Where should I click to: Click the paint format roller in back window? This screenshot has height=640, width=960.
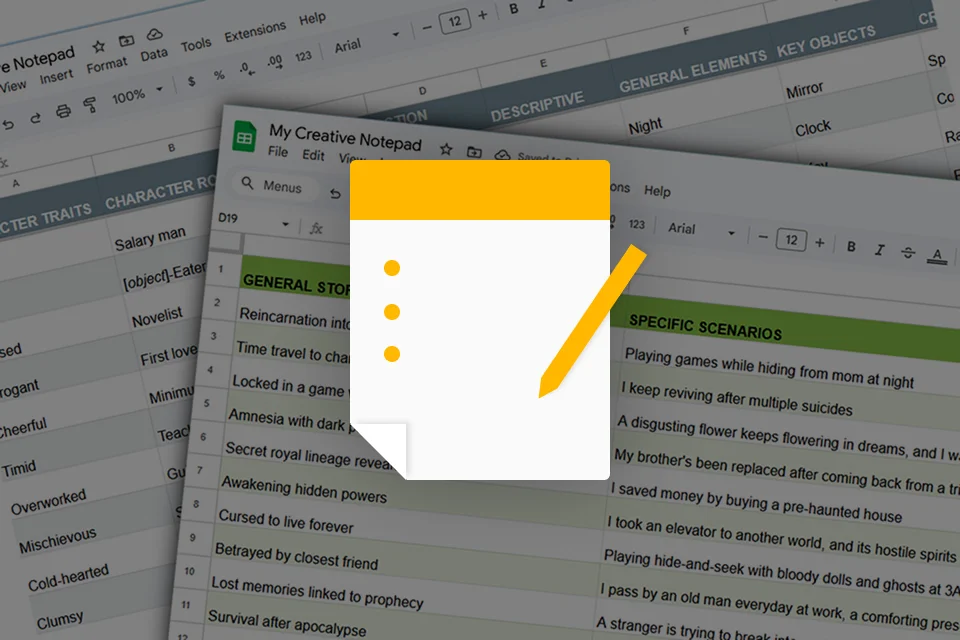tap(90, 105)
